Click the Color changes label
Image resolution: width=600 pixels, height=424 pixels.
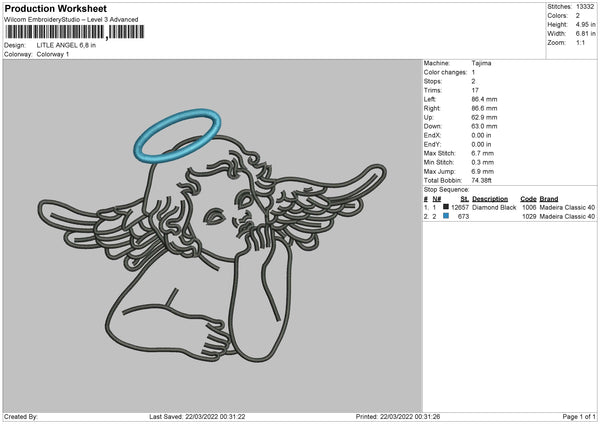pyautogui.click(x=445, y=72)
